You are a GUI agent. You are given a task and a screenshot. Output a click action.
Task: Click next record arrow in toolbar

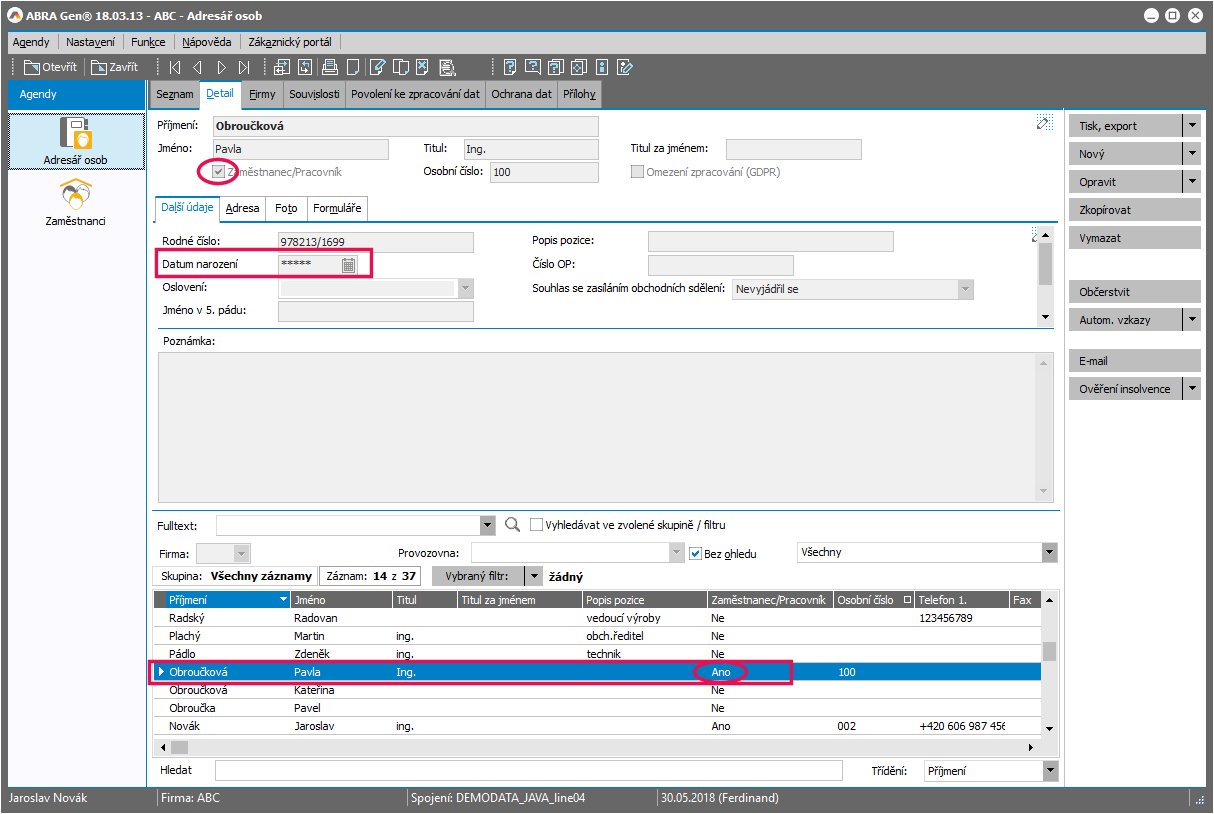(x=221, y=67)
